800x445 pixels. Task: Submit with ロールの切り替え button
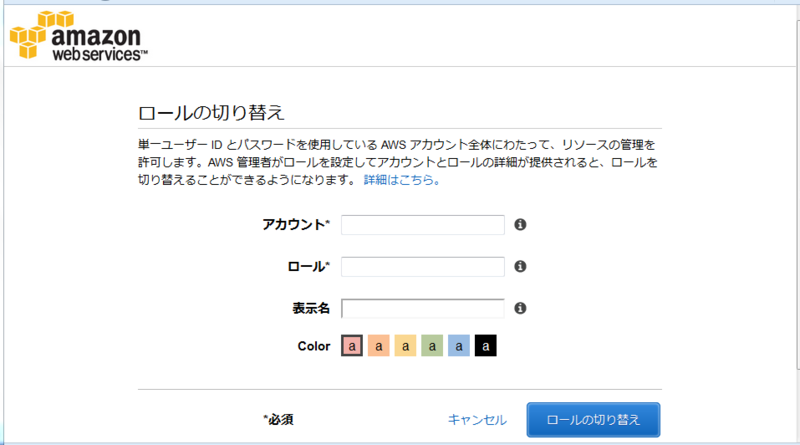tap(593, 419)
